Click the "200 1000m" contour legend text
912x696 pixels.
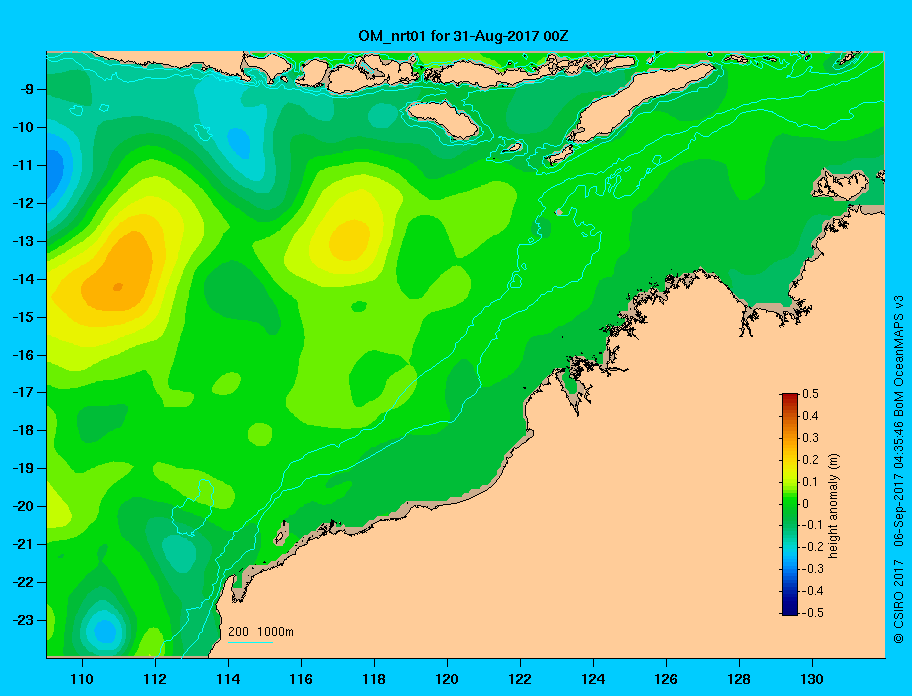click(x=261, y=631)
